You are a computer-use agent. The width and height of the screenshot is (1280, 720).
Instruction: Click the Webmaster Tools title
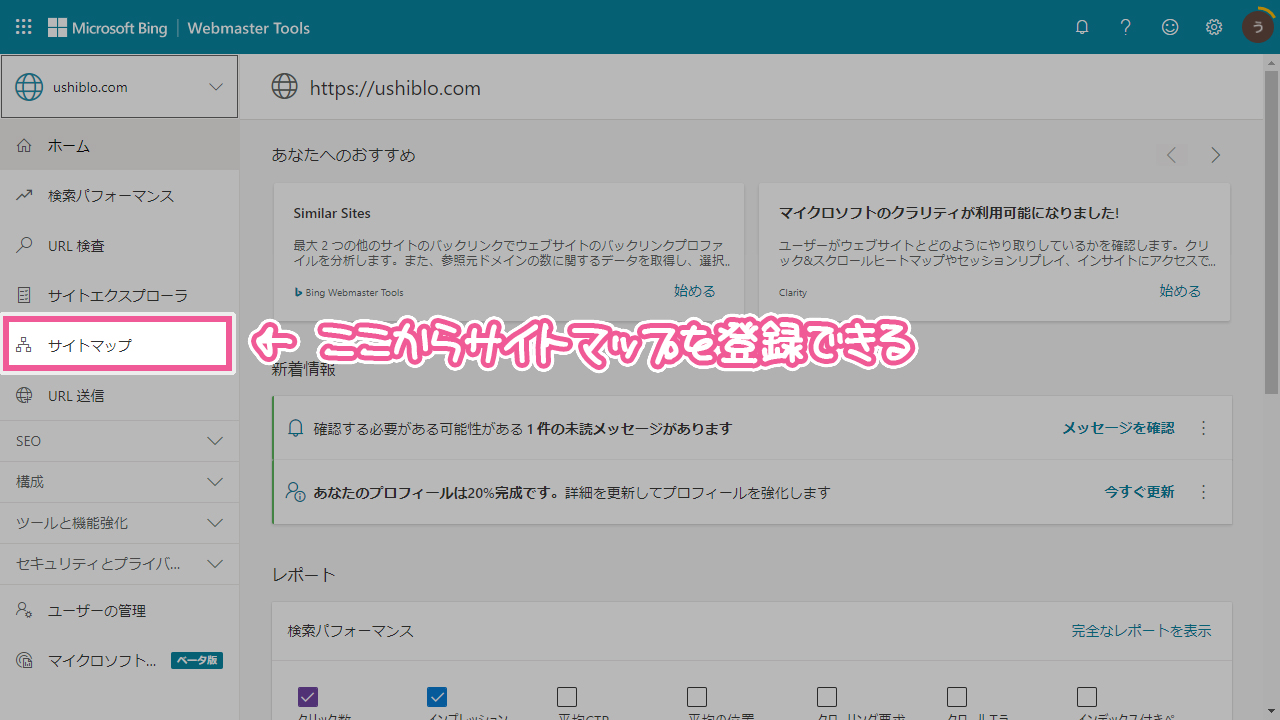(249, 28)
